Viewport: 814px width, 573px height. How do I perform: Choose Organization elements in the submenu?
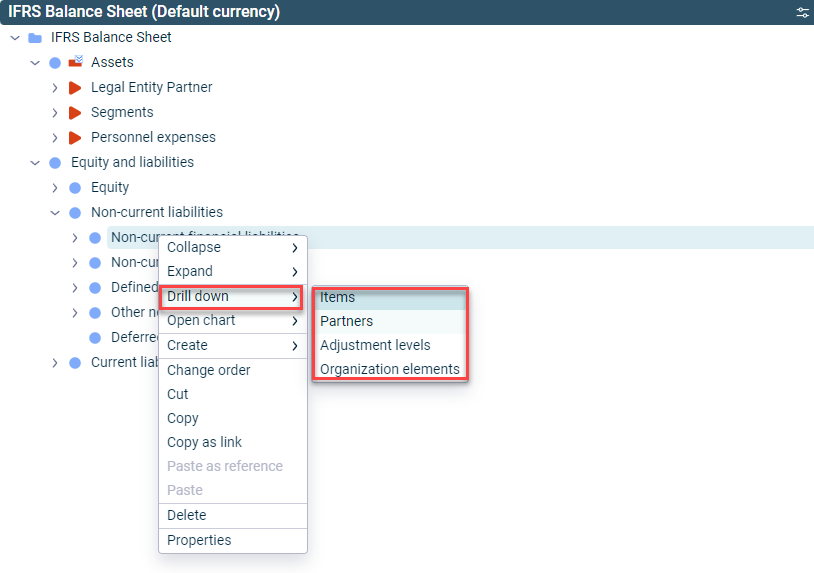[x=390, y=369]
